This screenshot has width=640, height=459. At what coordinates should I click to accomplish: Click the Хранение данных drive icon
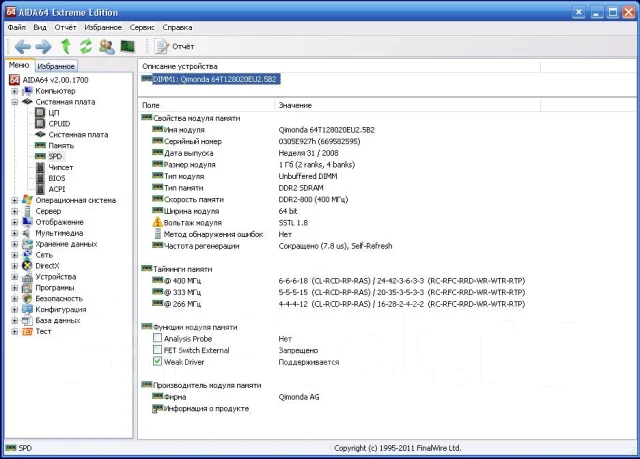click(27, 244)
